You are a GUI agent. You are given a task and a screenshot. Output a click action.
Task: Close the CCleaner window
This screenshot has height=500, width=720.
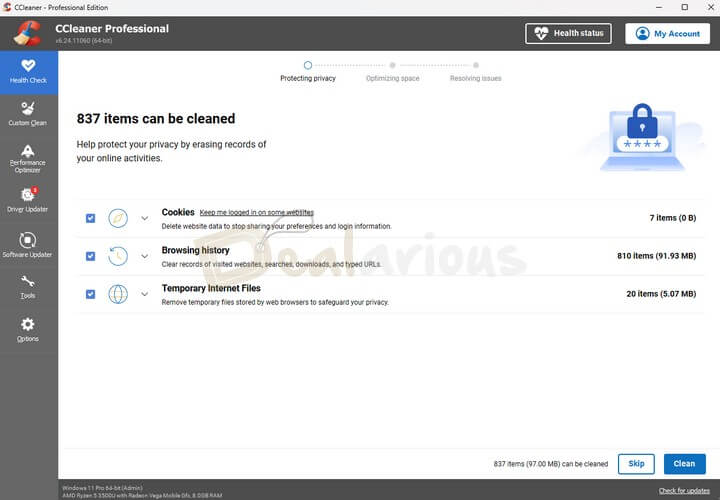(710, 7)
